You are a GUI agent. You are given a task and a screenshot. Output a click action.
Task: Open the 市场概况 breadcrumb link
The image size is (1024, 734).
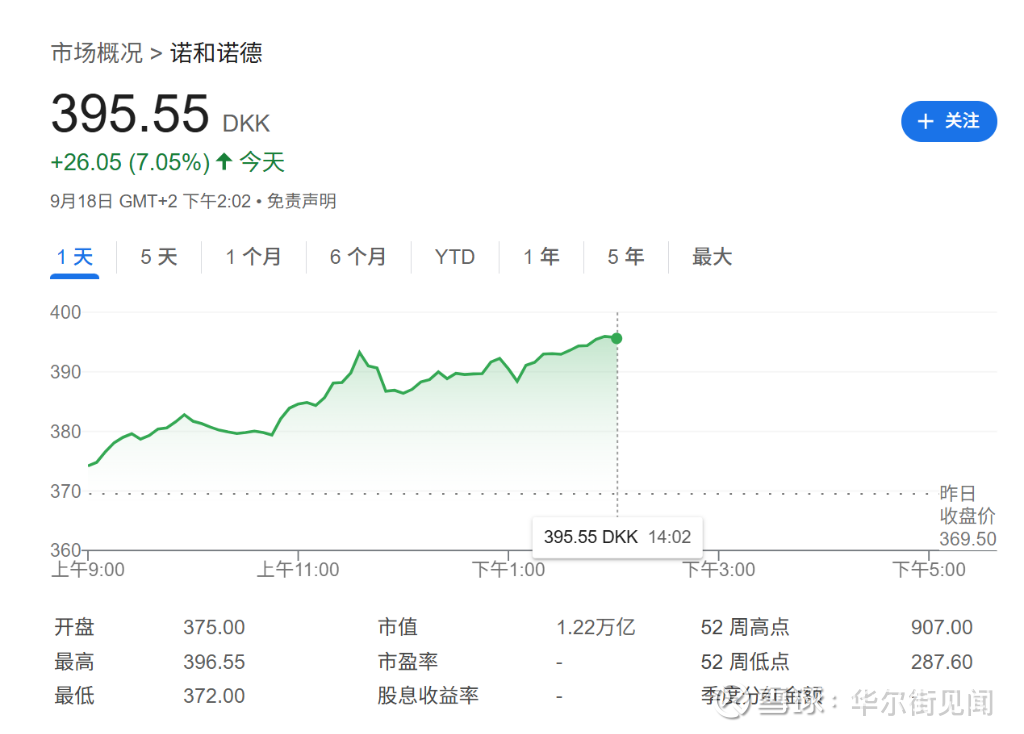pos(97,53)
